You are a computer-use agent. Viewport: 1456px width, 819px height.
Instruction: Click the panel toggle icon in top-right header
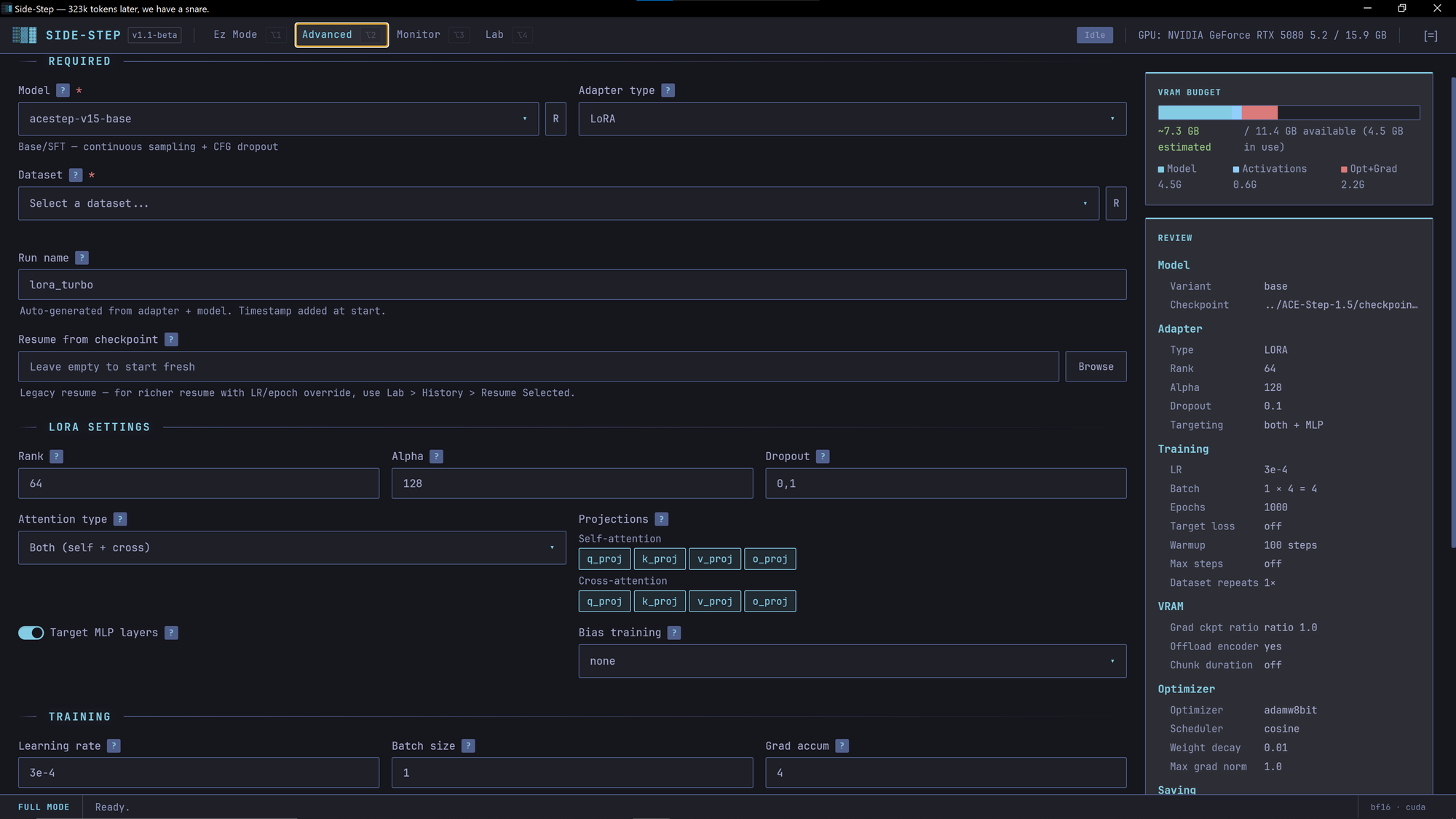tap(1430, 36)
